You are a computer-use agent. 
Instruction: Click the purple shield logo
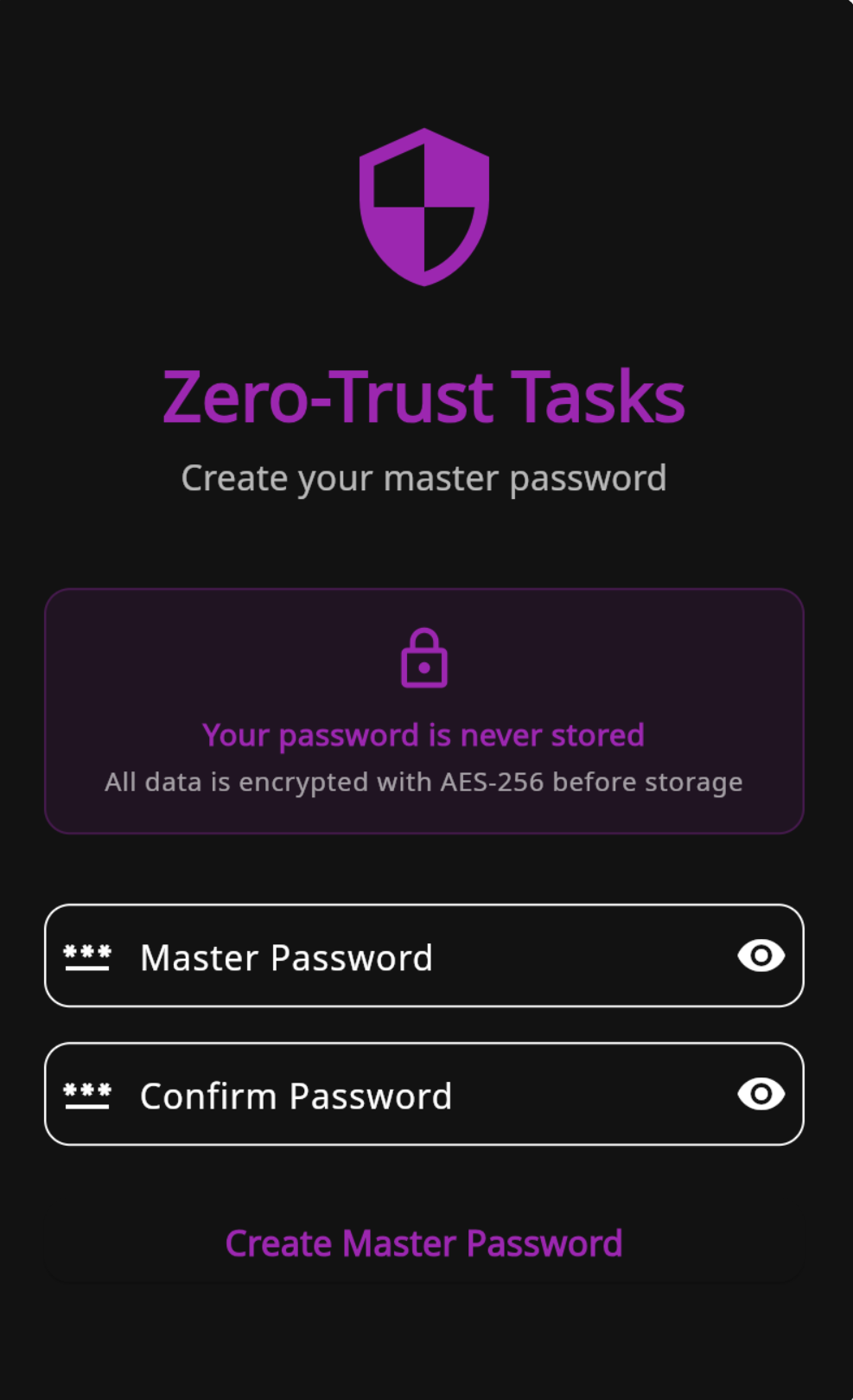point(424,207)
